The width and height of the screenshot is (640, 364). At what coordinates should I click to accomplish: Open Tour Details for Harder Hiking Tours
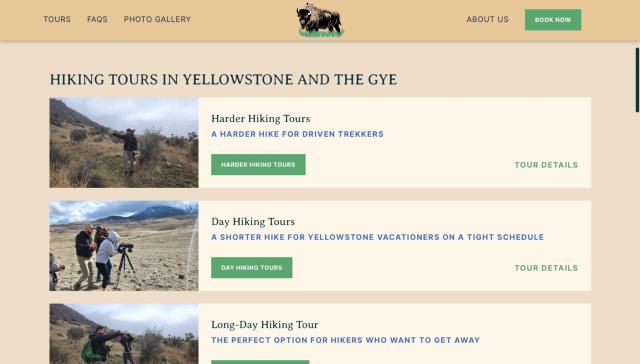tap(546, 165)
